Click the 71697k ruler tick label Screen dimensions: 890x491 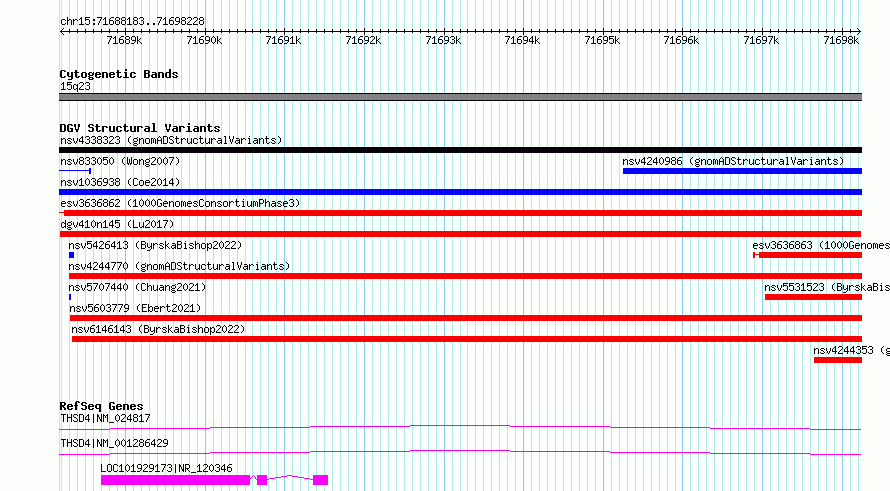pos(761,40)
